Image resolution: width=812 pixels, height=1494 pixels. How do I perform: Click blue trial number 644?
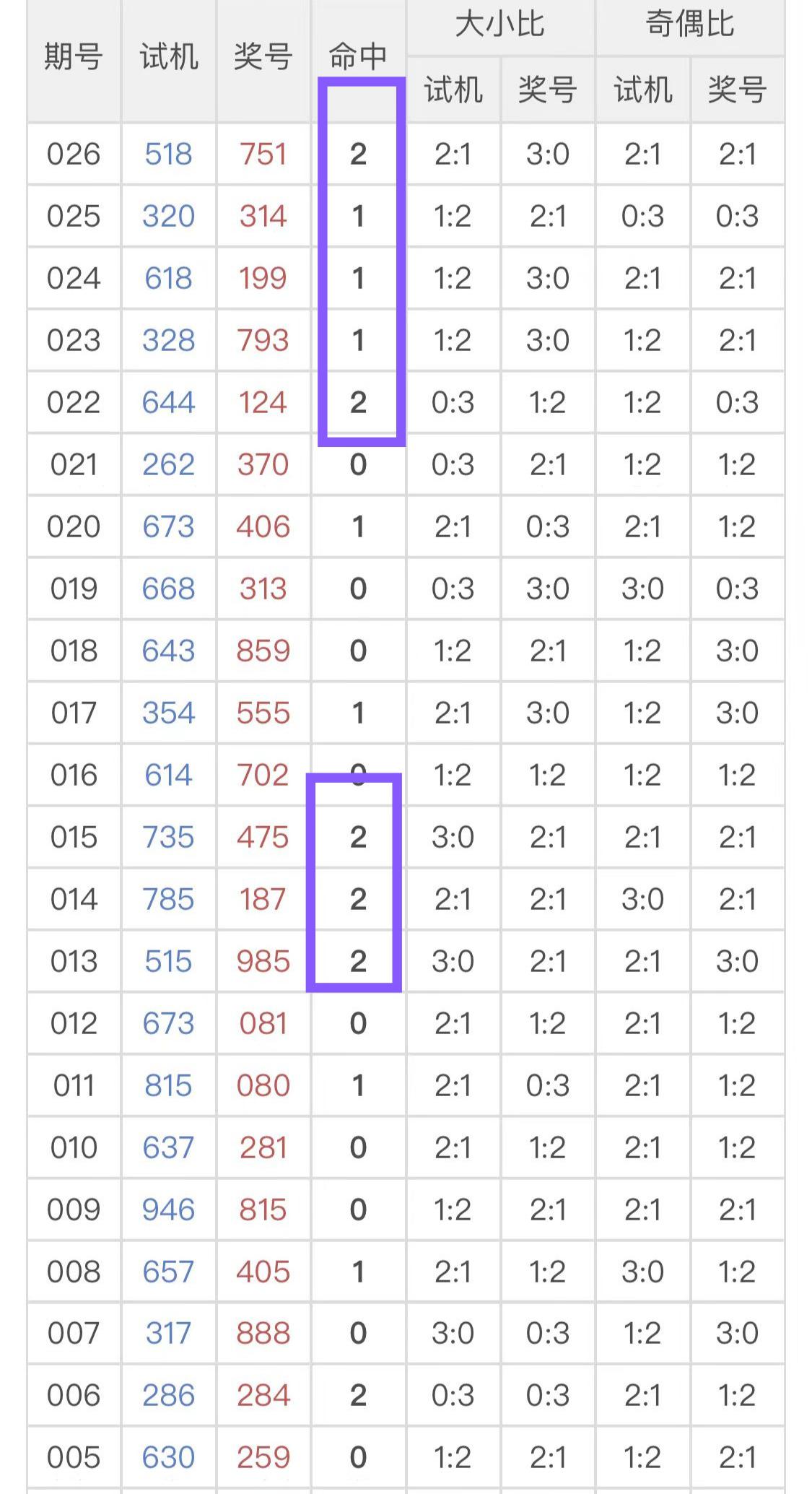[x=168, y=402]
